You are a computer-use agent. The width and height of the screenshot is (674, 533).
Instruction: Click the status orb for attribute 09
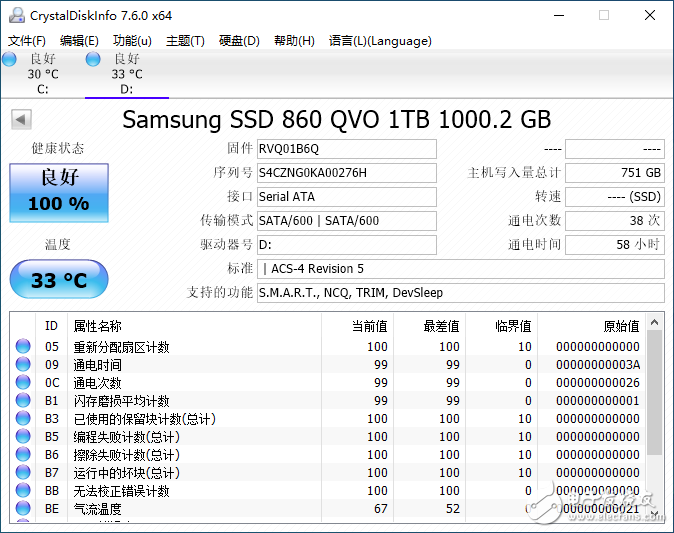[x=23, y=365]
